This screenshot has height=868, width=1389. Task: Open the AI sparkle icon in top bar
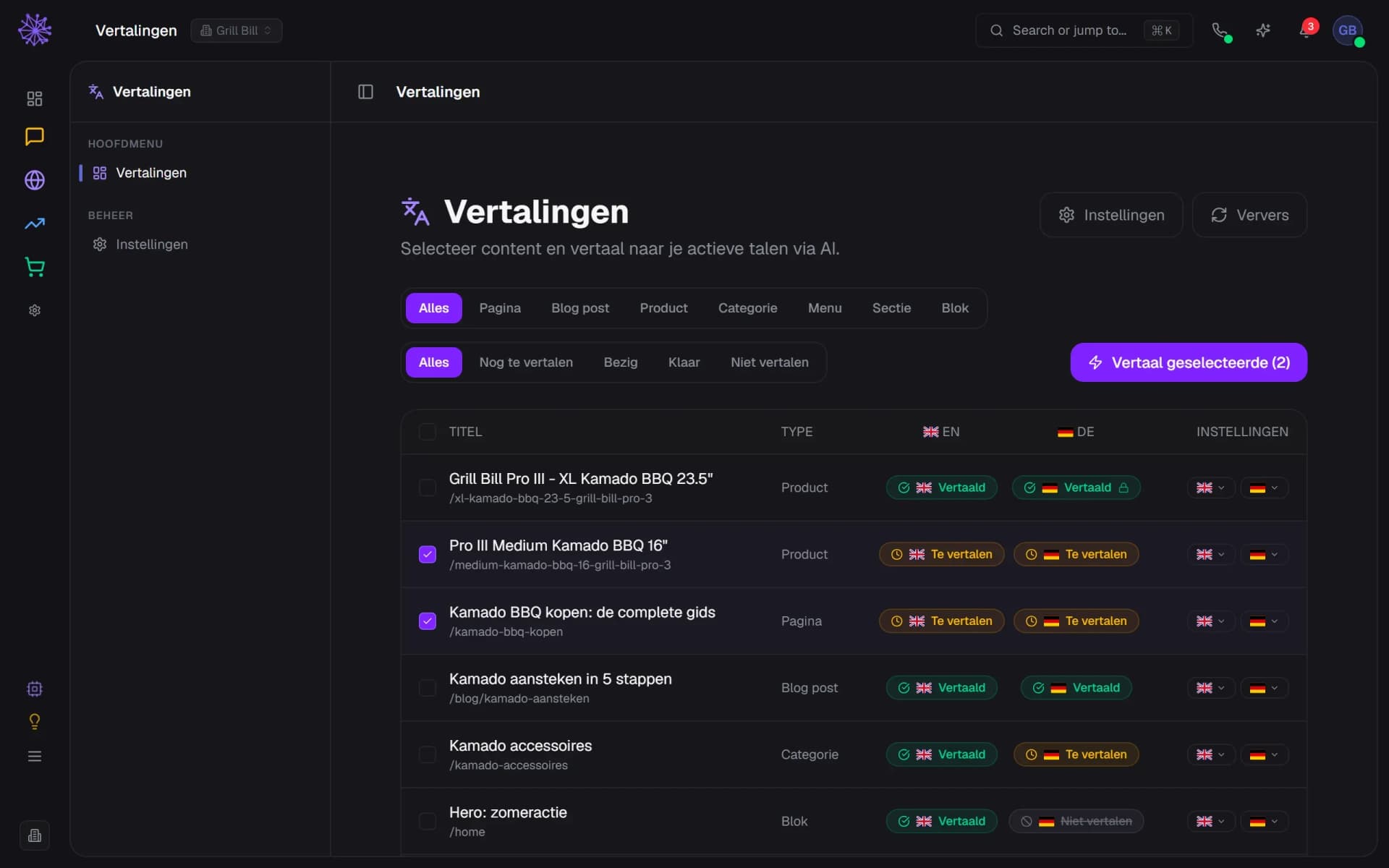pyautogui.click(x=1263, y=30)
